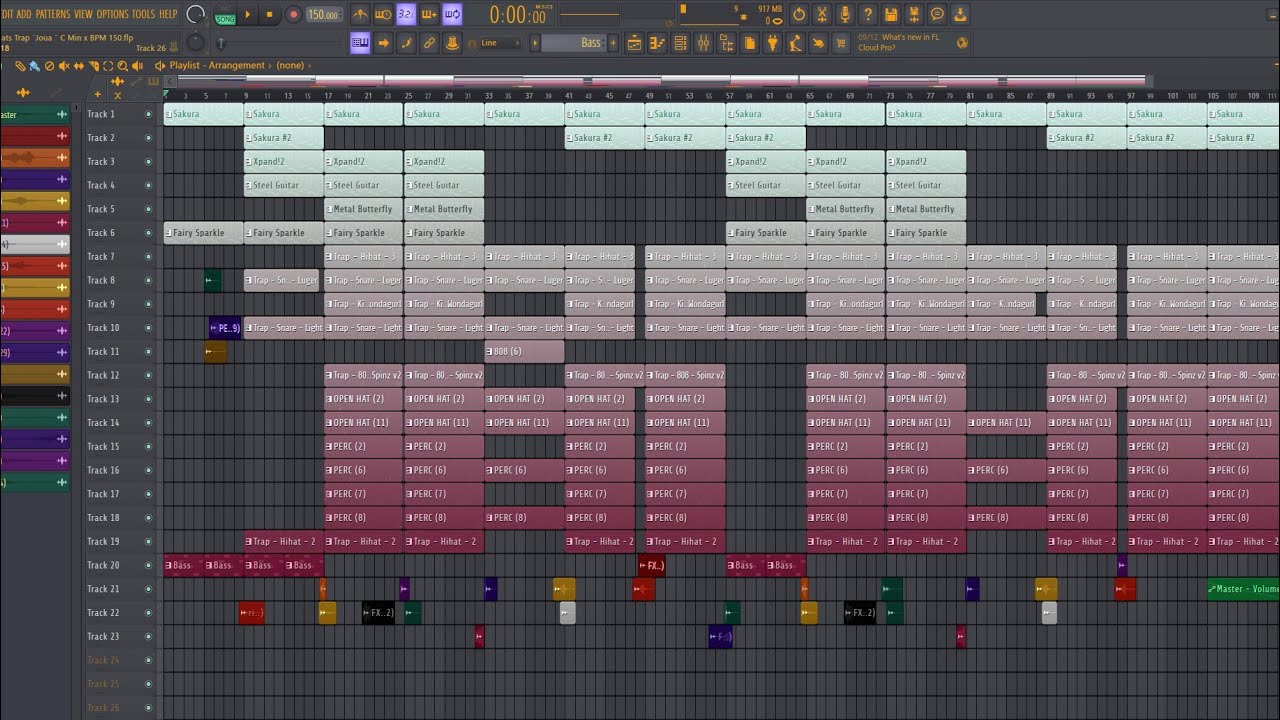Image resolution: width=1280 pixels, height=720 pixels.
Task: Open the Help question mark icon
Action: pos(868,14)
